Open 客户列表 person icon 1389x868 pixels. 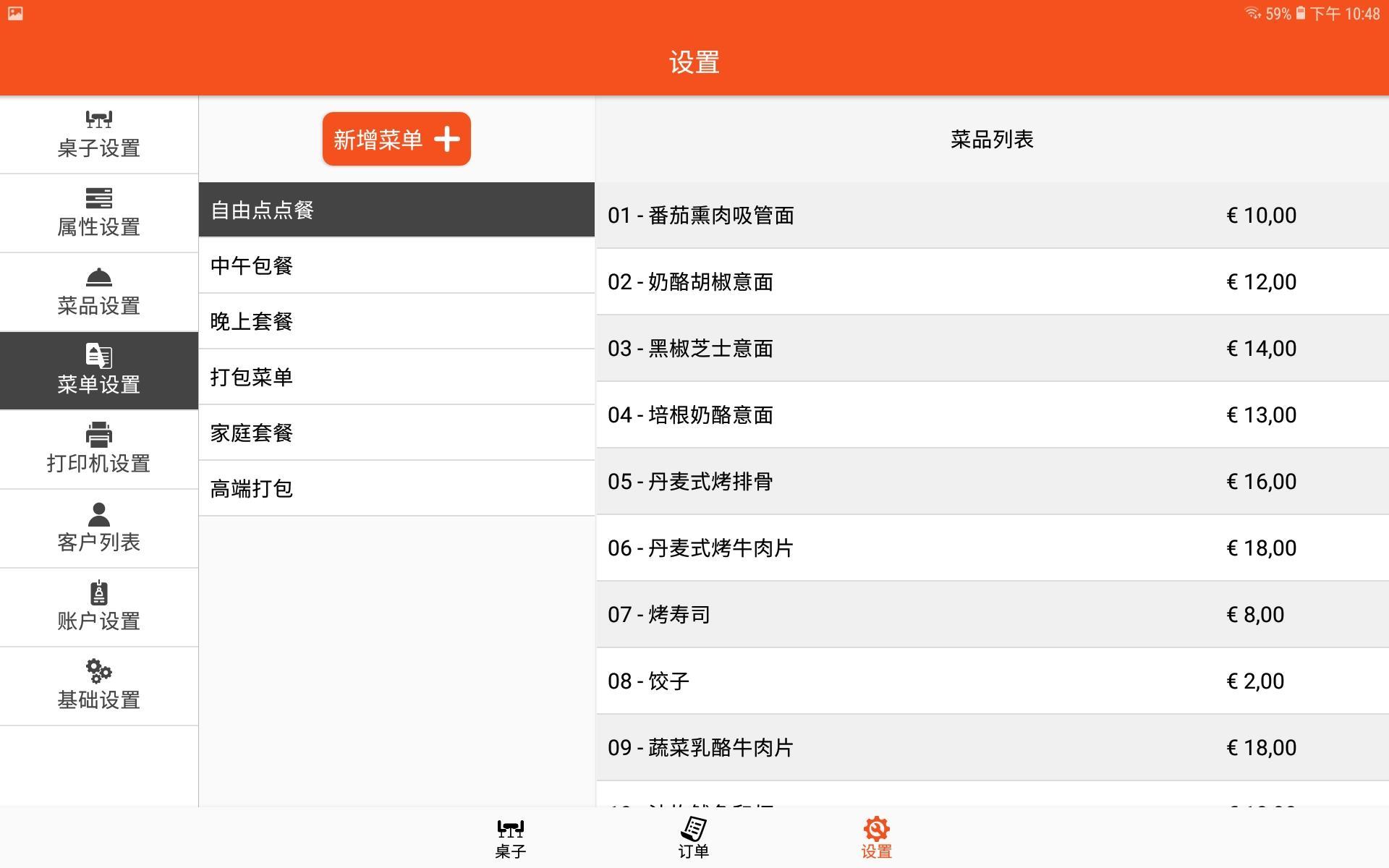click(x=99, y=514)
